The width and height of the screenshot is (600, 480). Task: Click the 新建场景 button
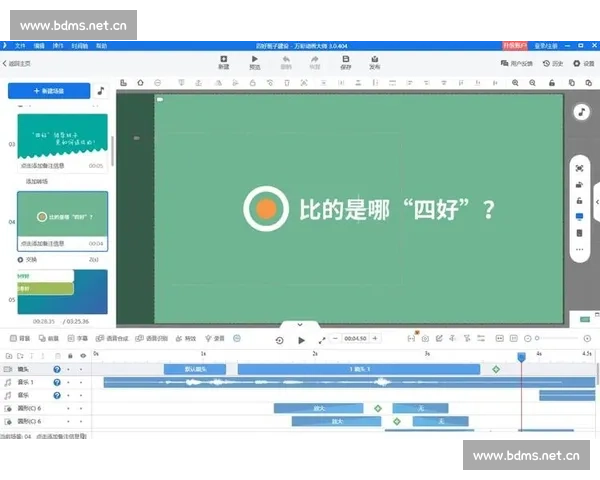(49, 91)
